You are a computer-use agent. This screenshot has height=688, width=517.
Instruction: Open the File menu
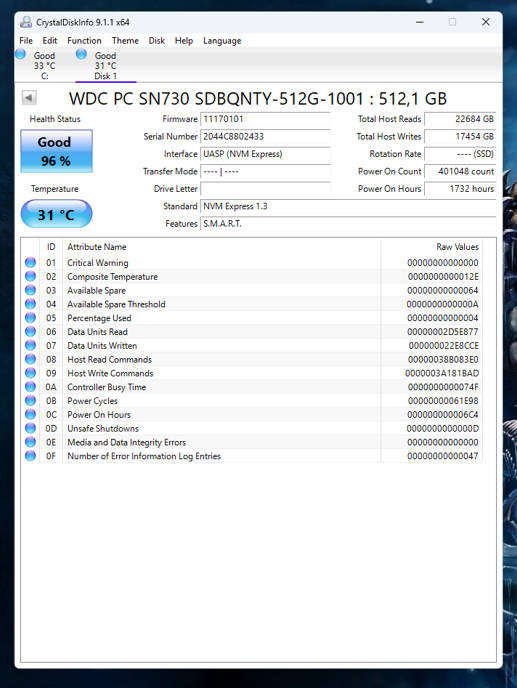26,40
